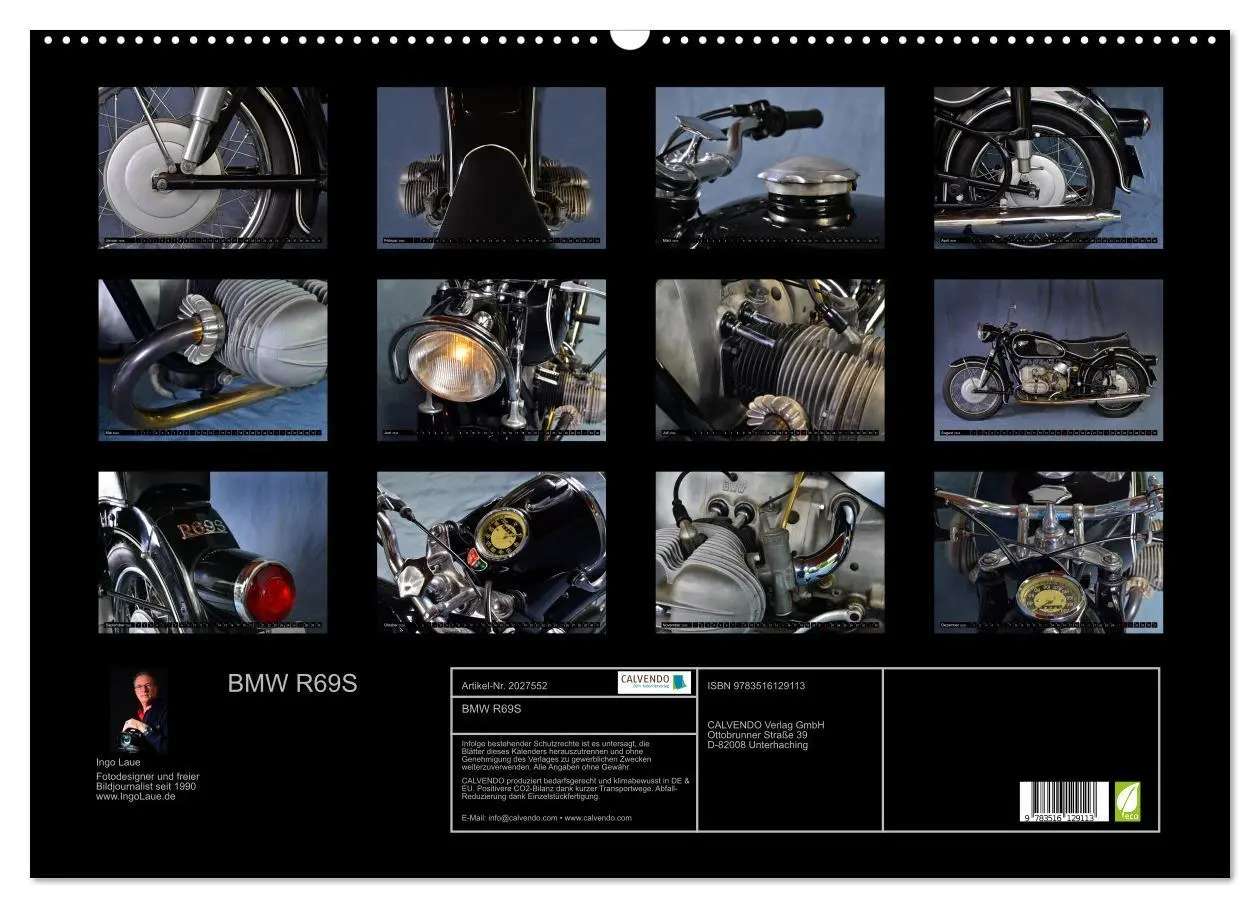Image resolution: width=1260 pixels, height=908 pixels.
Task: Click BMW R69S in the info box
Action: pyautogui.click(x=491, y=708)
